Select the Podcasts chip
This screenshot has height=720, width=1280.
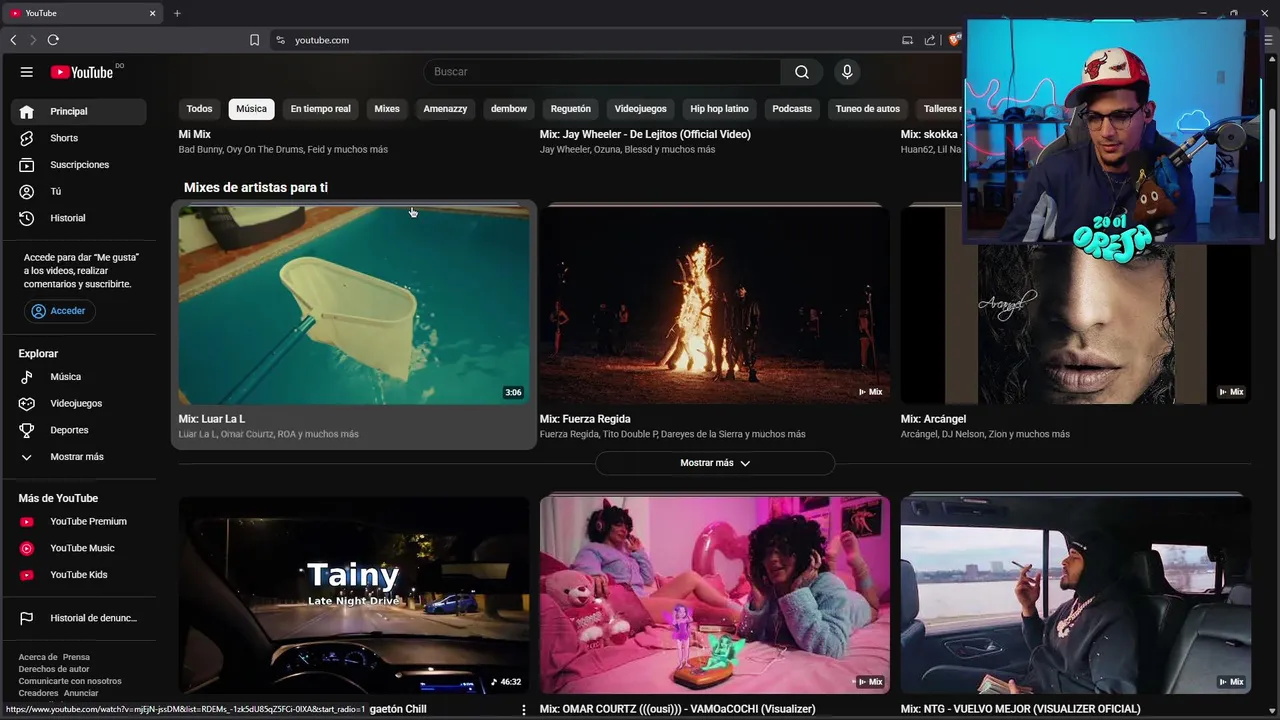pyautogui.click(x=792, y=109)
